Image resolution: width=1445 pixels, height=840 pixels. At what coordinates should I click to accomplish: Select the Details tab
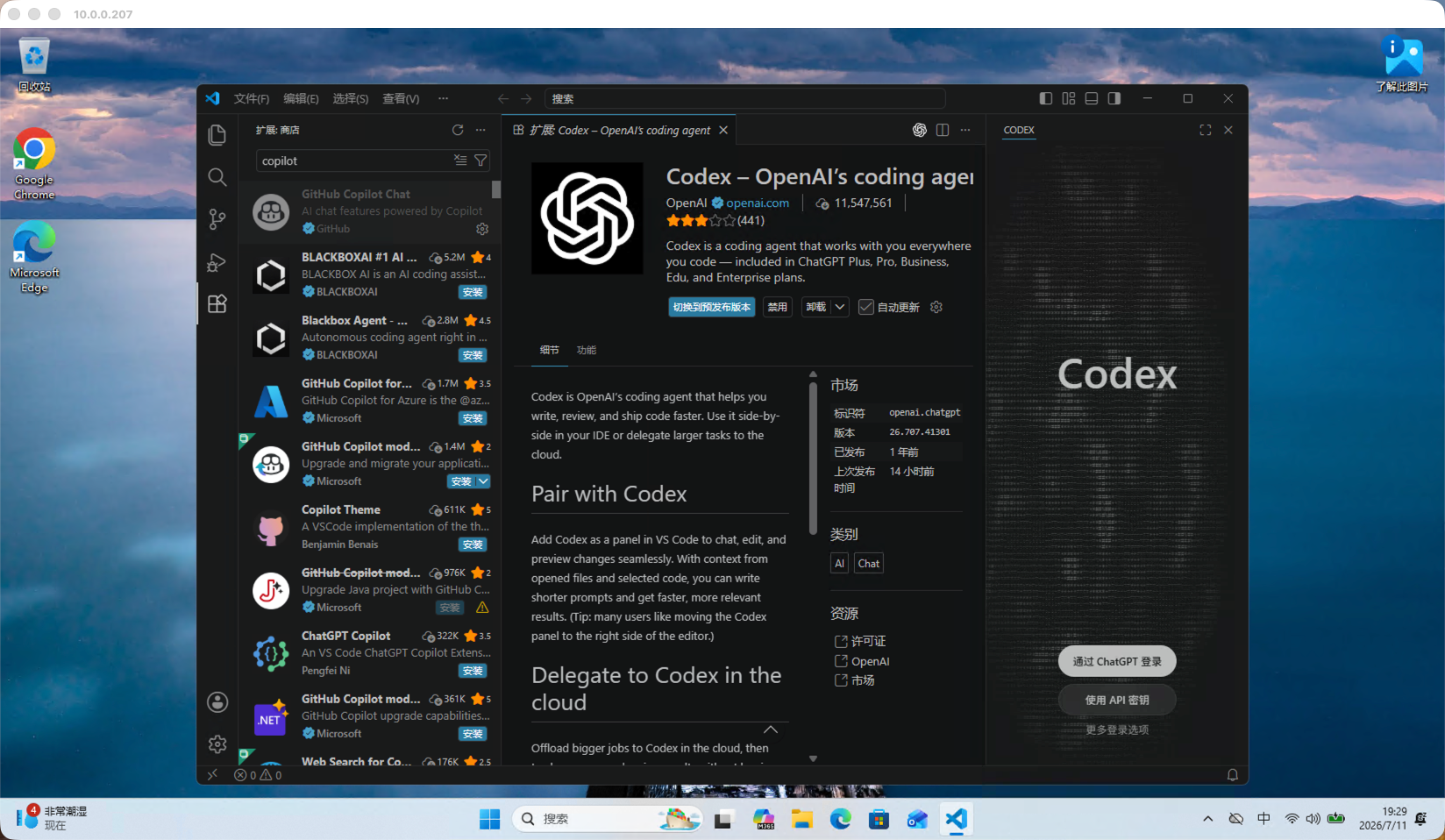tap(550, 350)
